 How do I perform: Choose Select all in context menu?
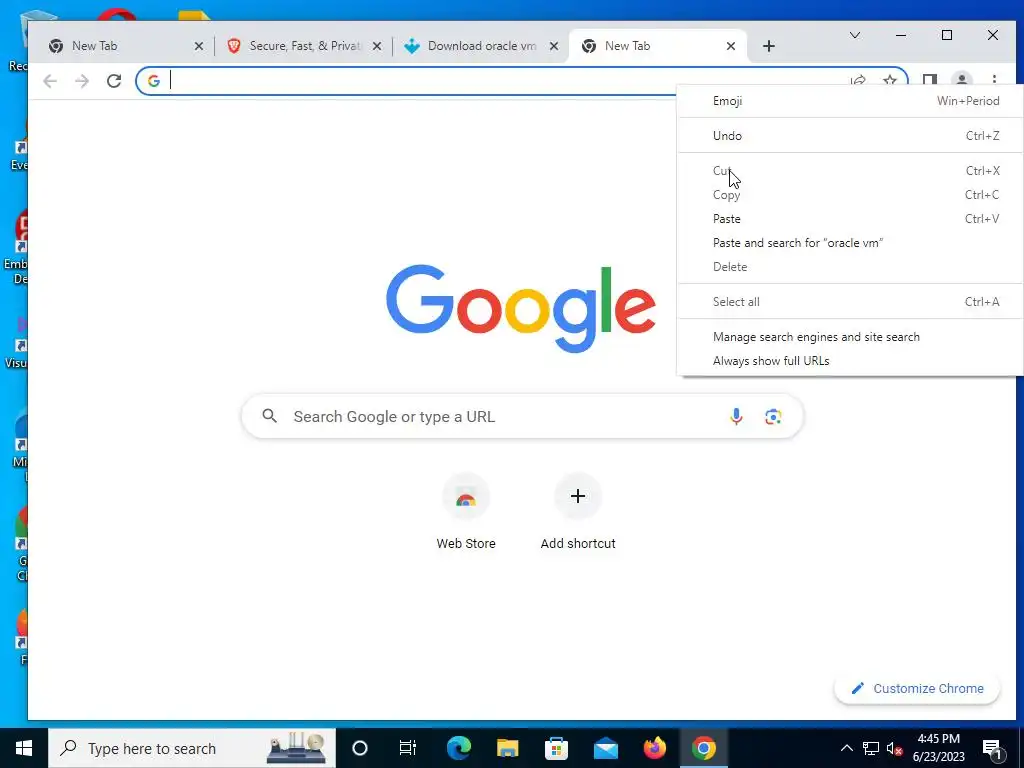[850, 302]
